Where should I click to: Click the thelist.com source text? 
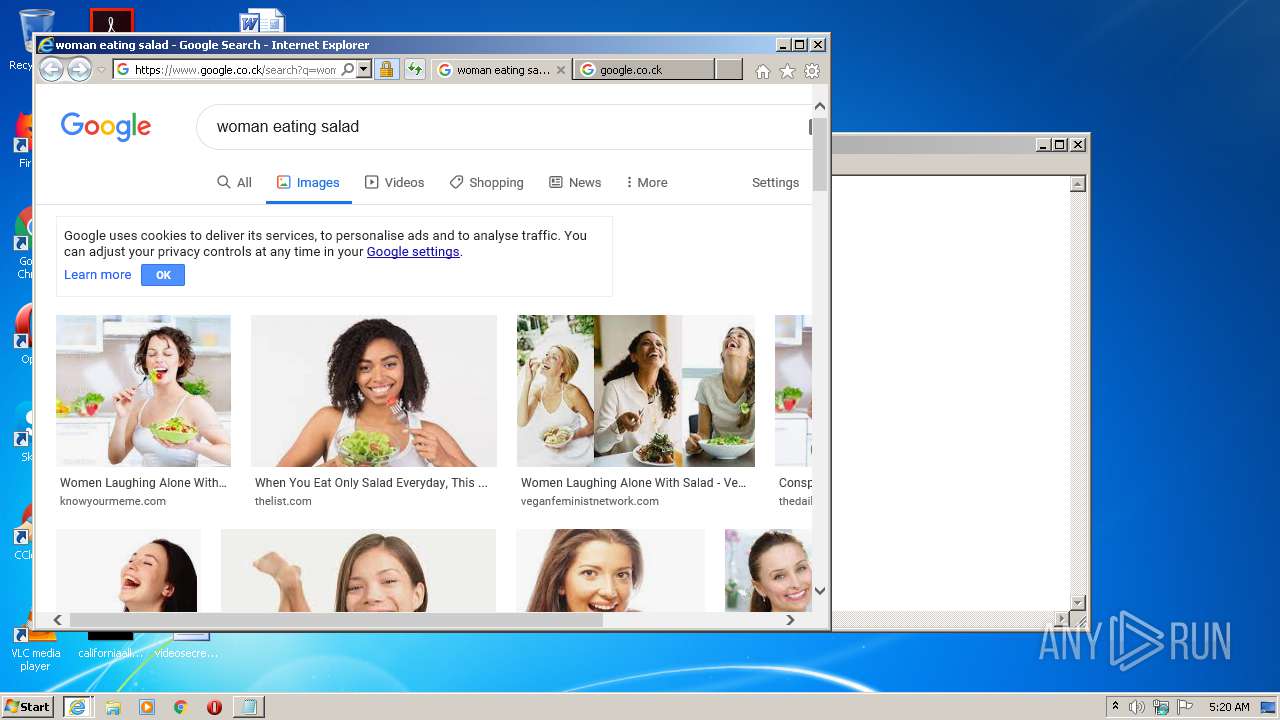[x=283, y=501]
